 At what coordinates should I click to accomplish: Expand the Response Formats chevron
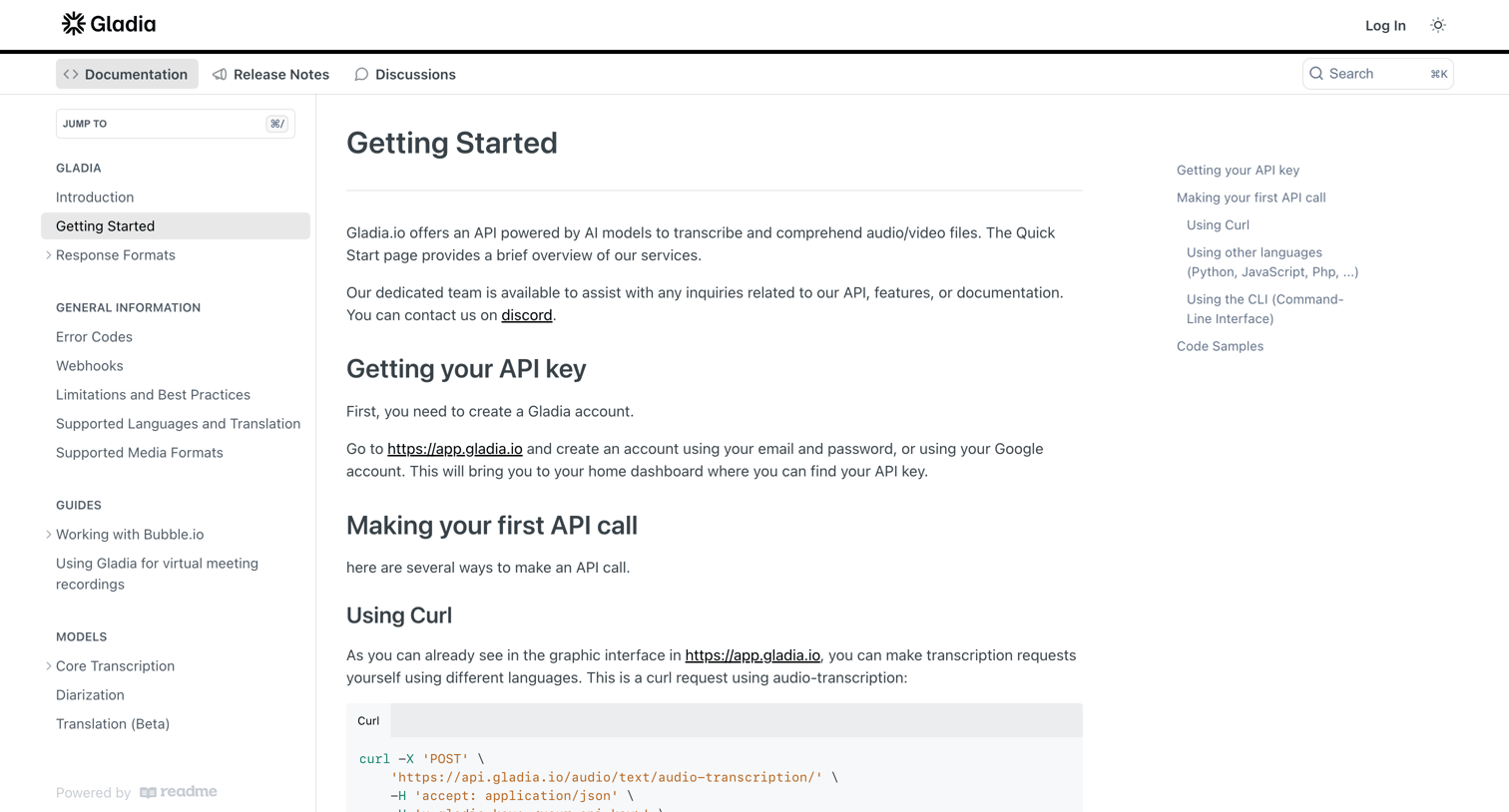tap(48, 255)
